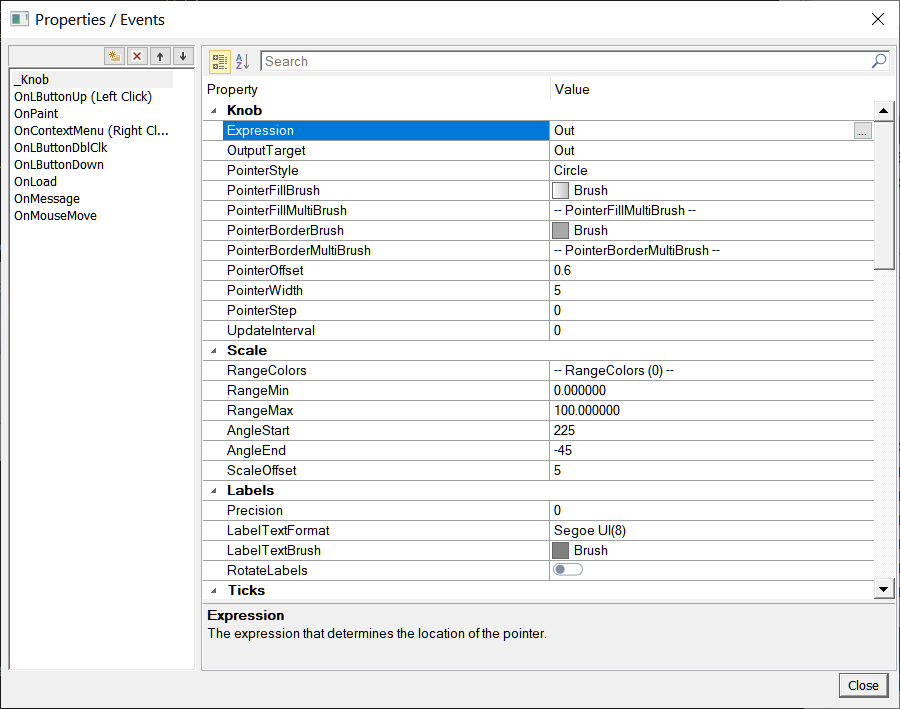Select the OnLButtonDblClk event
Screen dimensions: 900x709
point(61,148)
